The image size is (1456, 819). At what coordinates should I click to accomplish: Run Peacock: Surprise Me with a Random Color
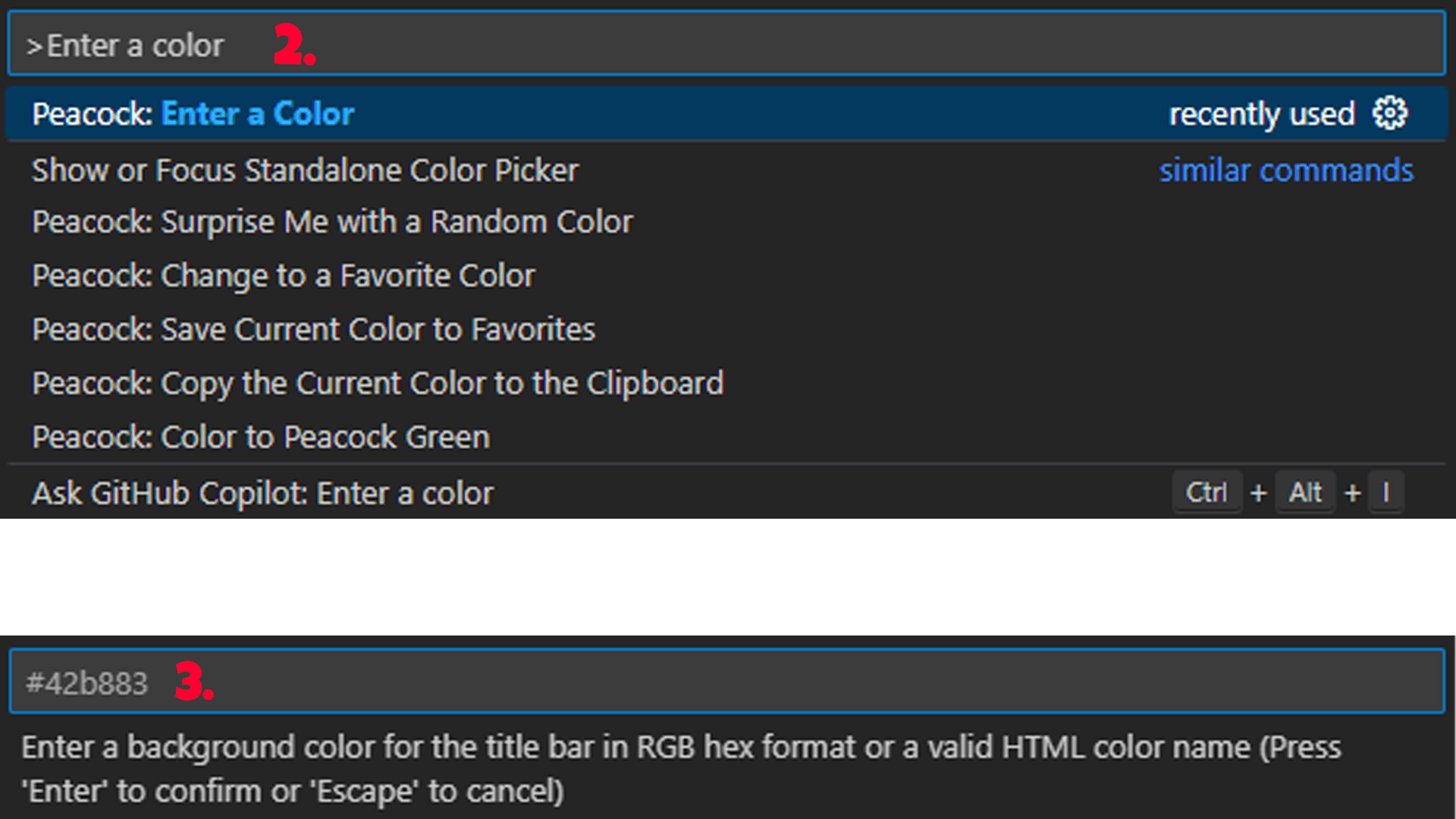coord(332,221)
